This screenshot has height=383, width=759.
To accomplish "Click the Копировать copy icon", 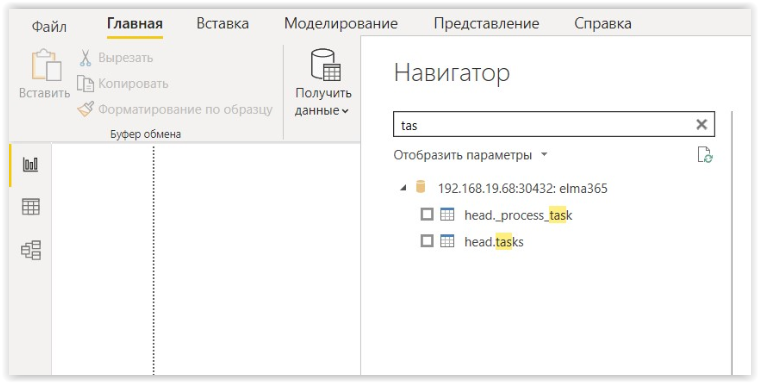I will point(86,84).
